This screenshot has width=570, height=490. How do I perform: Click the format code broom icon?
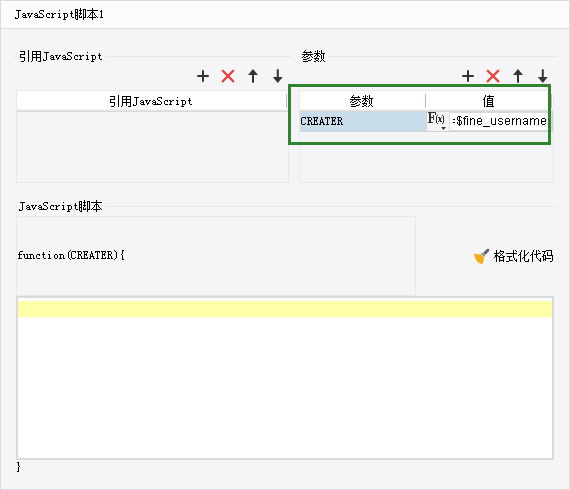[x=481, y=256]
